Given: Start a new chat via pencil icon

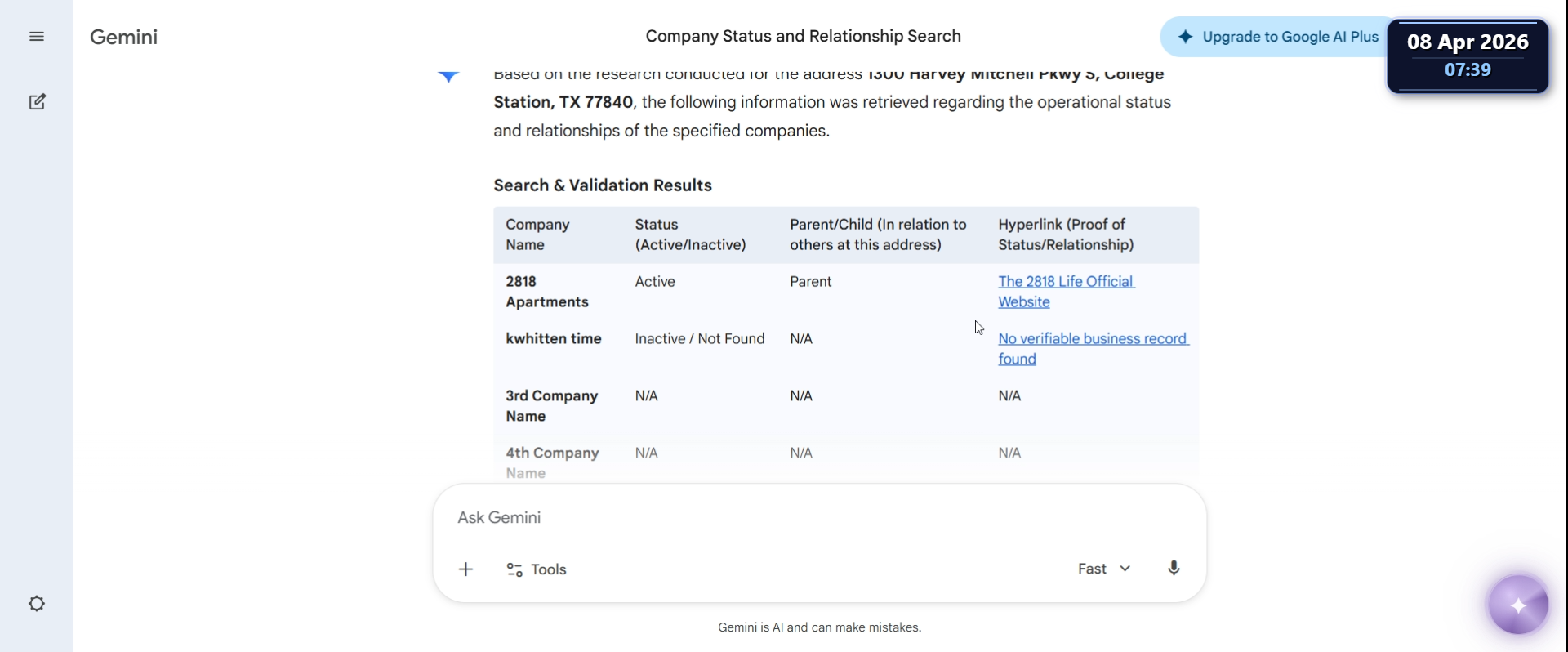Looking at the screenshot, I should tap(37, 102).
